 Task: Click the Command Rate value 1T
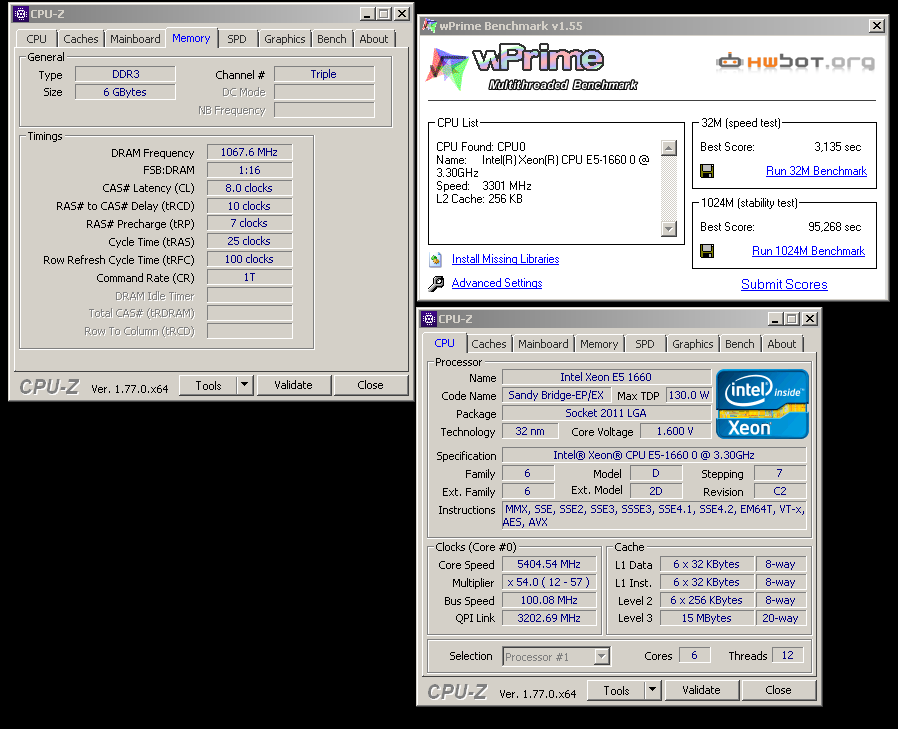[249, 277]
